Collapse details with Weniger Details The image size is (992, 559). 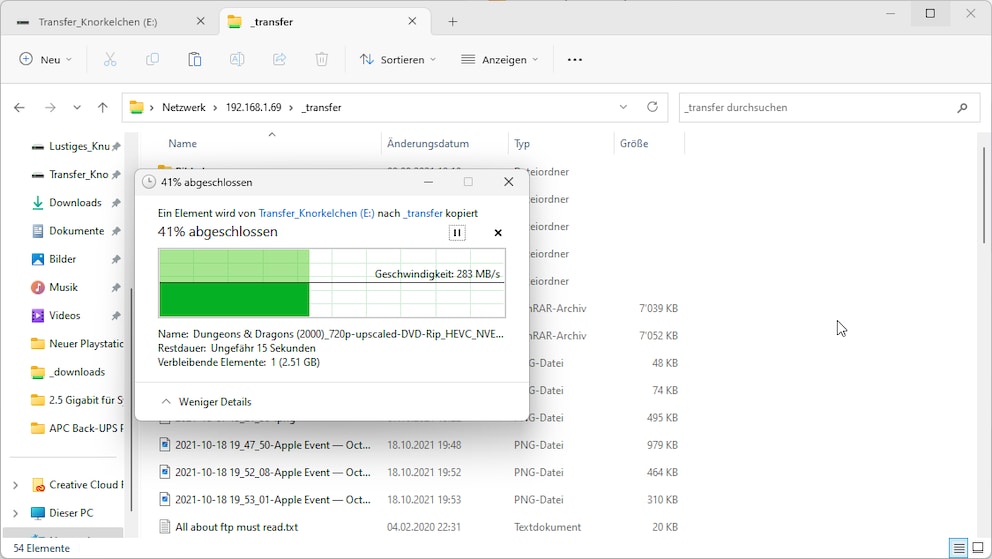[206, 402]
